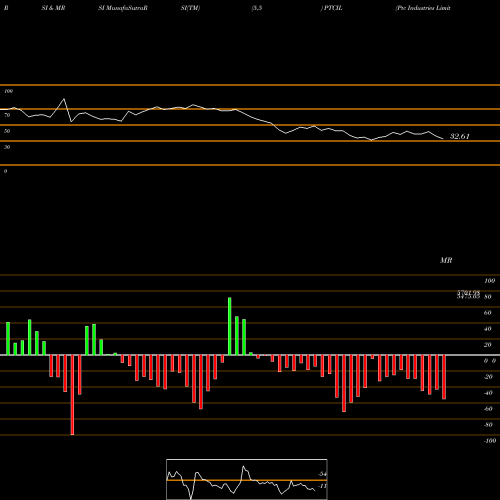Click the 'SI MunafaSutraR' header text

coord(123,8)
